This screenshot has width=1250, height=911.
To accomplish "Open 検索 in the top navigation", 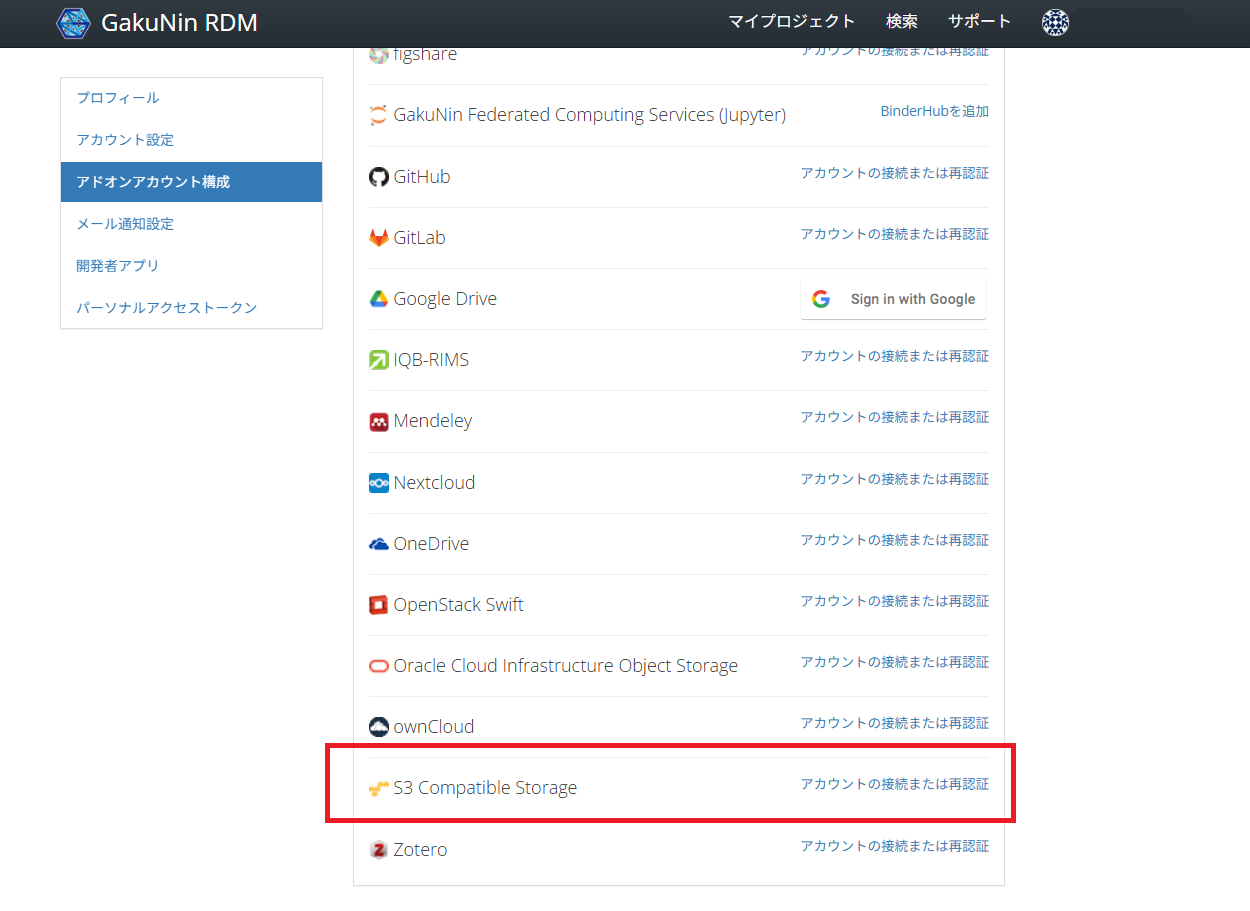I will click(x=901, y=22).
